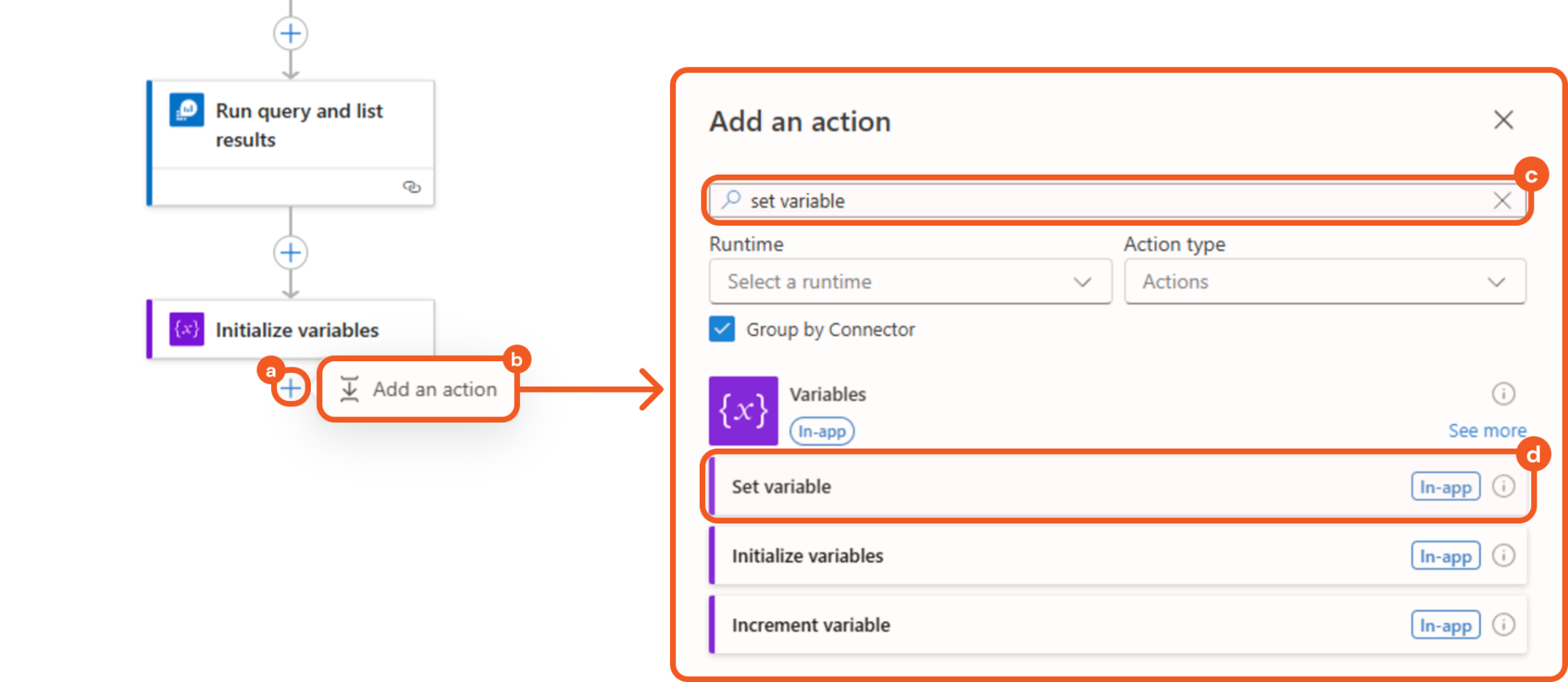Click the link icon on Run query card
Viewport: 1568px width, 682px height.
411,187
